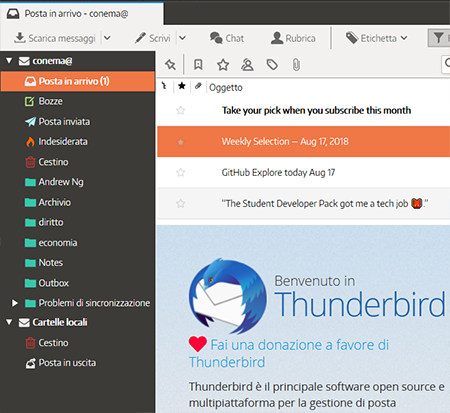Filter by starred messages in quick filter

pyautogui.click(x=223, y=65)
